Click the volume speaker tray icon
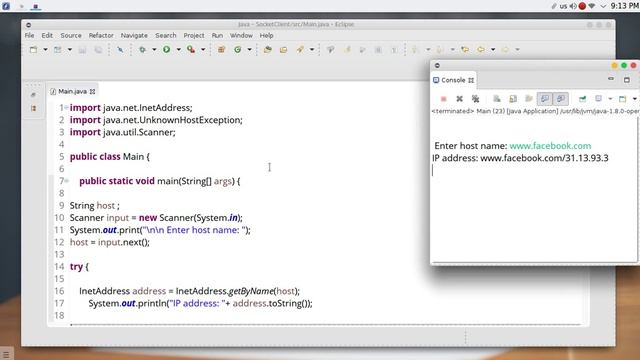The width and height of the screenshot is (640, 360). 573,6
